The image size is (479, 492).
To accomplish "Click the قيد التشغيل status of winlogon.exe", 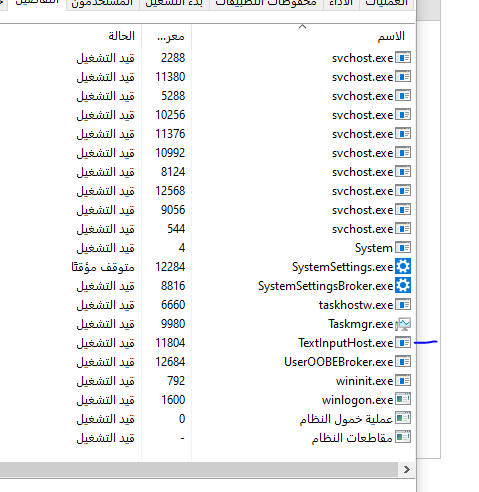I will point(105,400).
